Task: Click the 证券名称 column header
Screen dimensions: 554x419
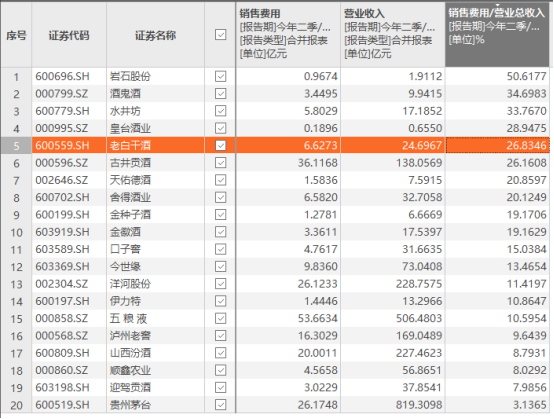Action: [x=155, y=35]
